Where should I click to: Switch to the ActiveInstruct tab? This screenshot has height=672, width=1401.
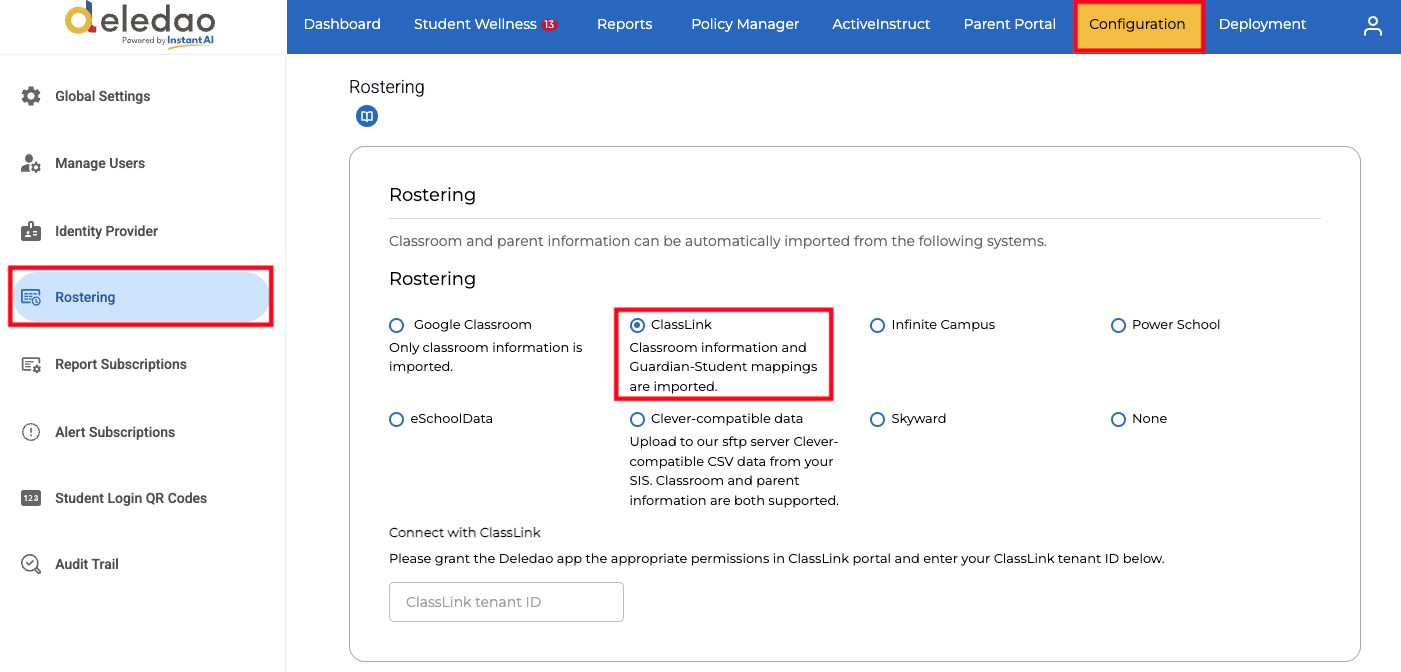click(881, 24)
